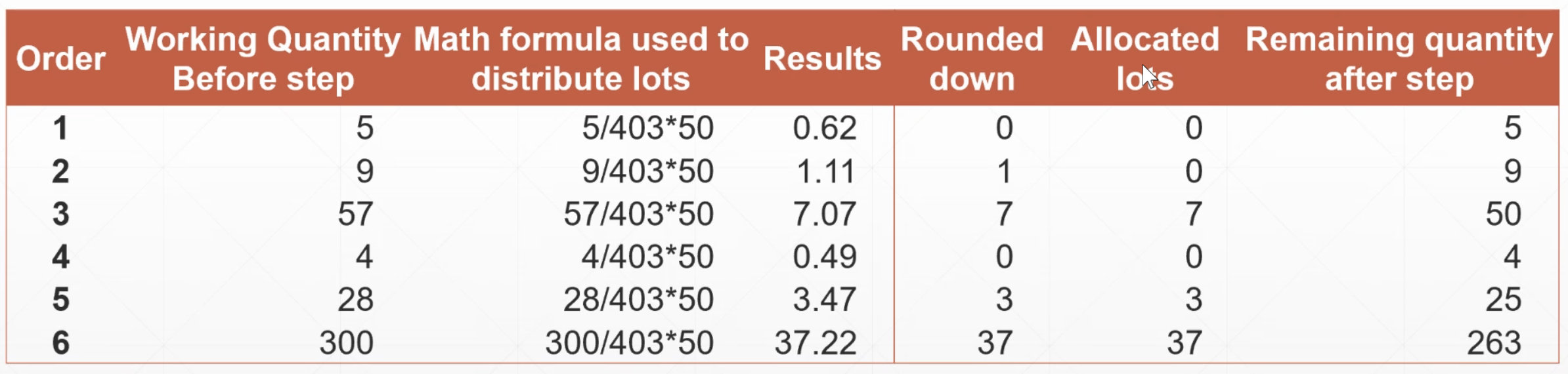Click the result value 37.22

point(816,343)
